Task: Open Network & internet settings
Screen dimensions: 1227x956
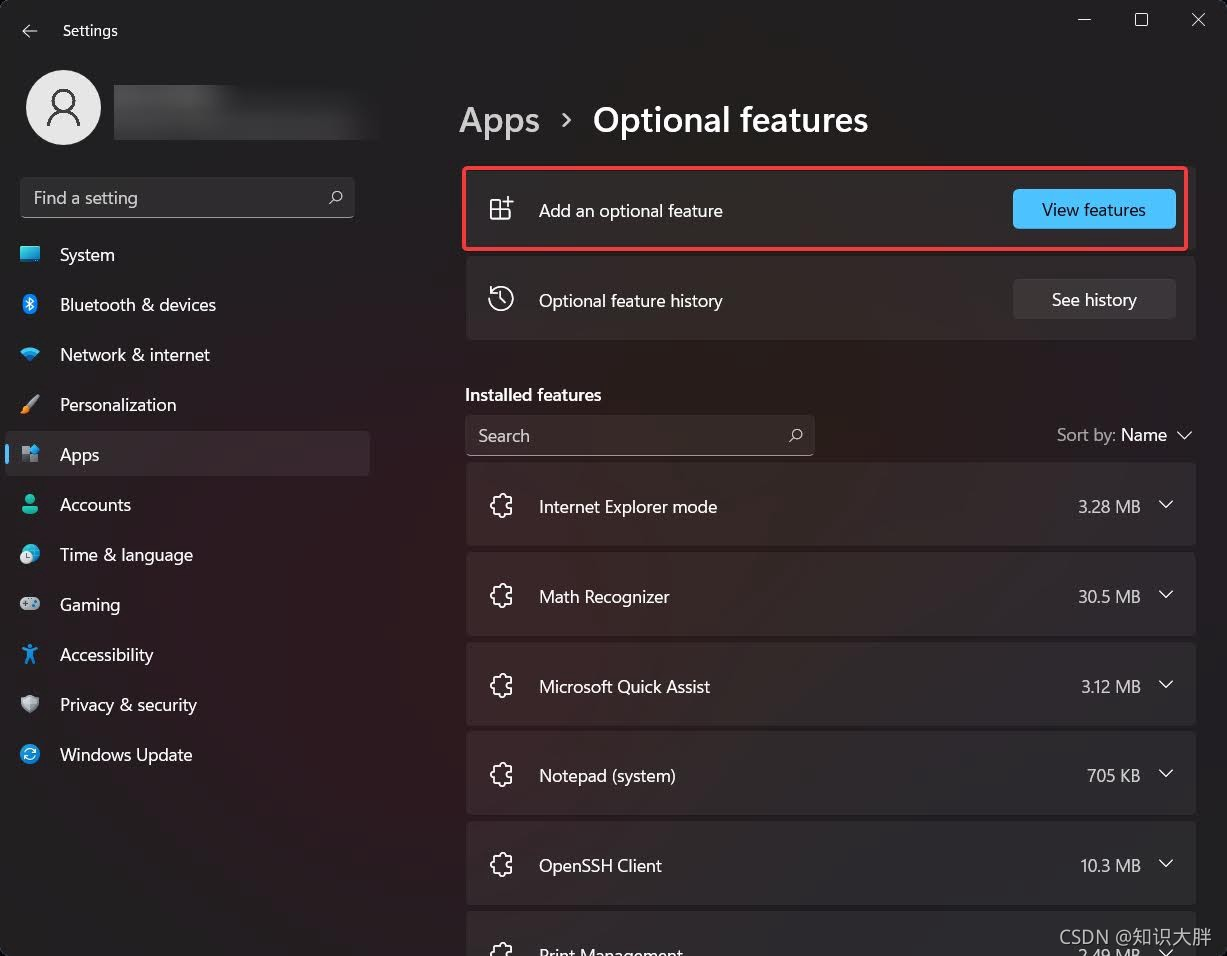Action: click(x=187, y=354)
